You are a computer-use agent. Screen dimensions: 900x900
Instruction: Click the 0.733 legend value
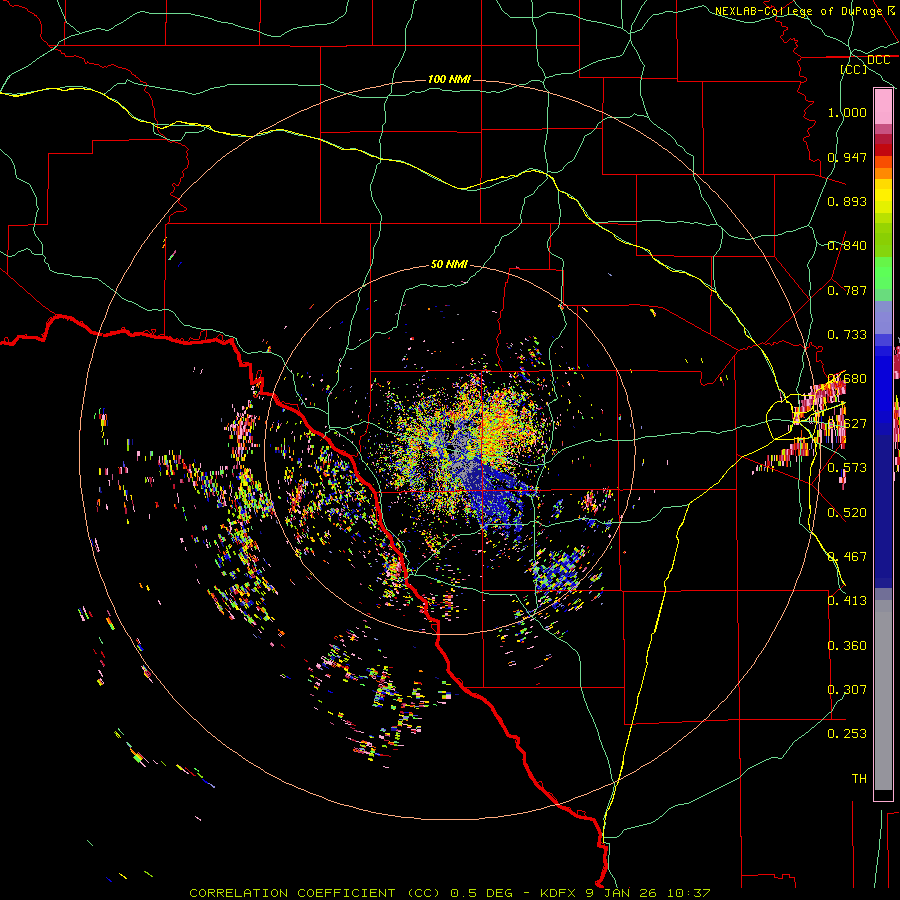[x=847, y=335]
